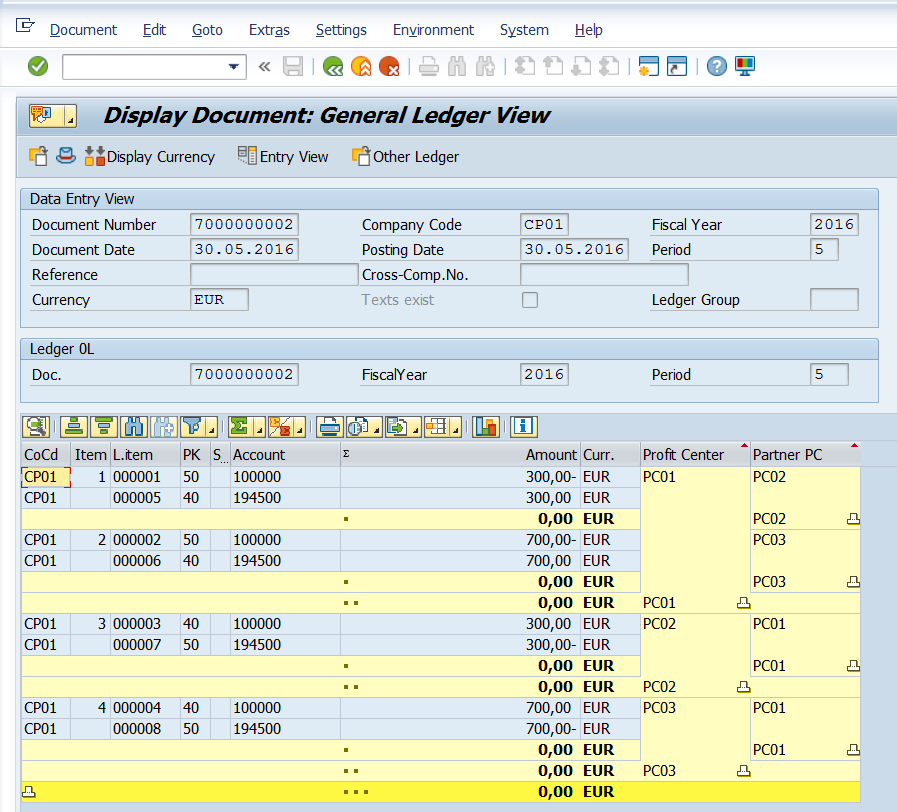Viewport: 897px width, 812px height.
Task: Click the Choose Layout grid icon
Action: pos(436,427)
